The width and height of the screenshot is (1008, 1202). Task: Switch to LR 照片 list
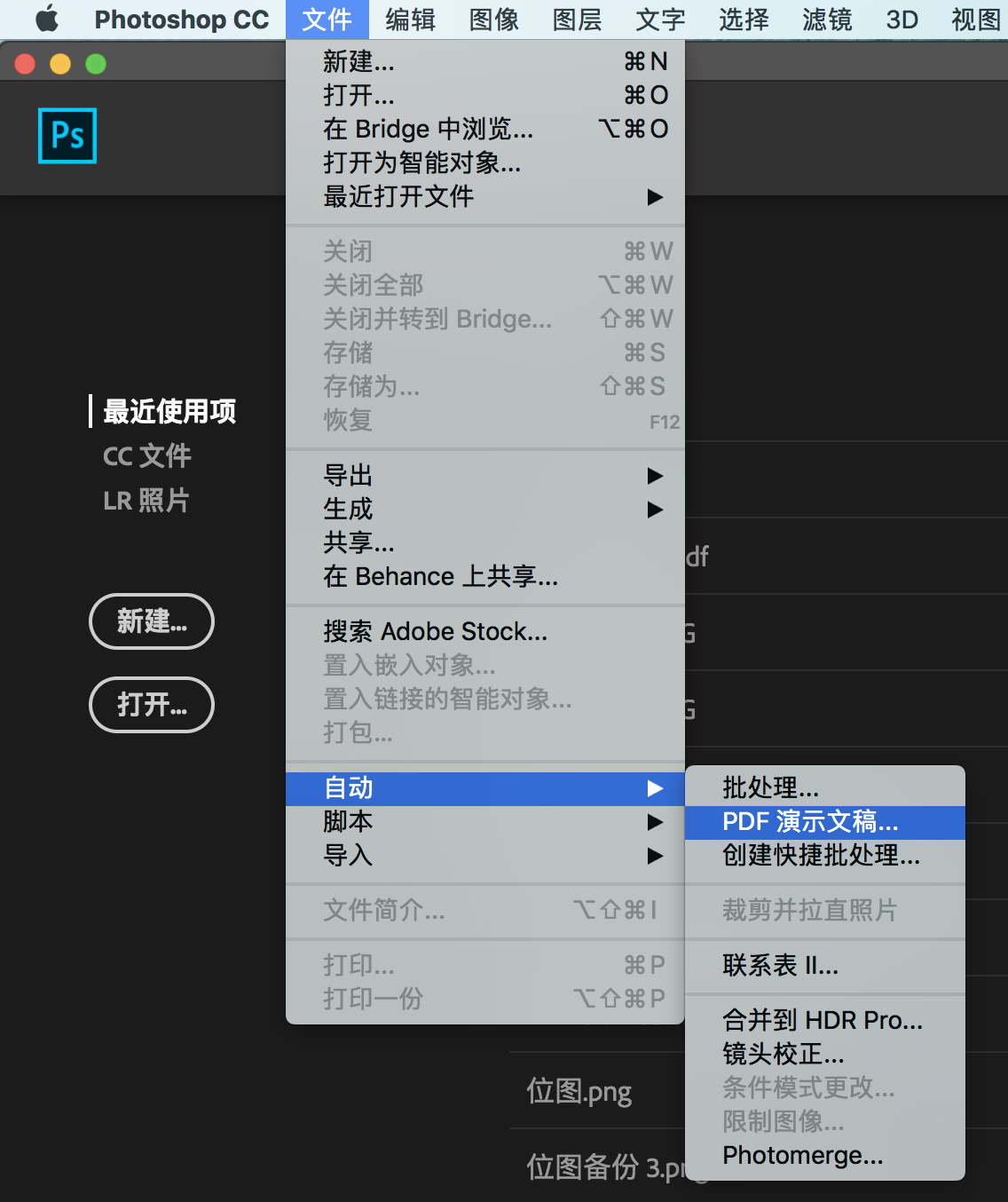point(146,501)
